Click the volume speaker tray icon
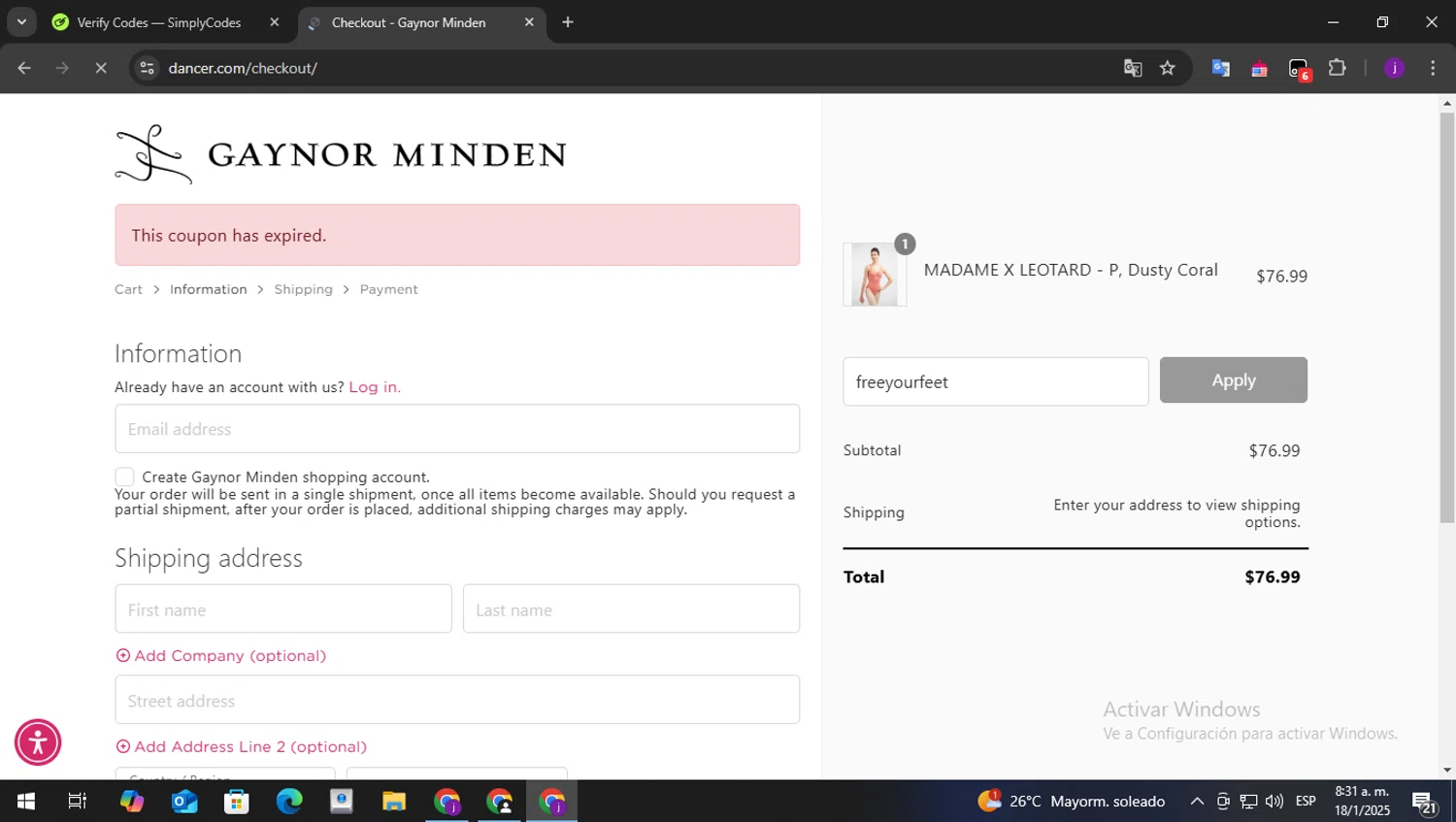1456x822 pixels. pos(1274,802)
